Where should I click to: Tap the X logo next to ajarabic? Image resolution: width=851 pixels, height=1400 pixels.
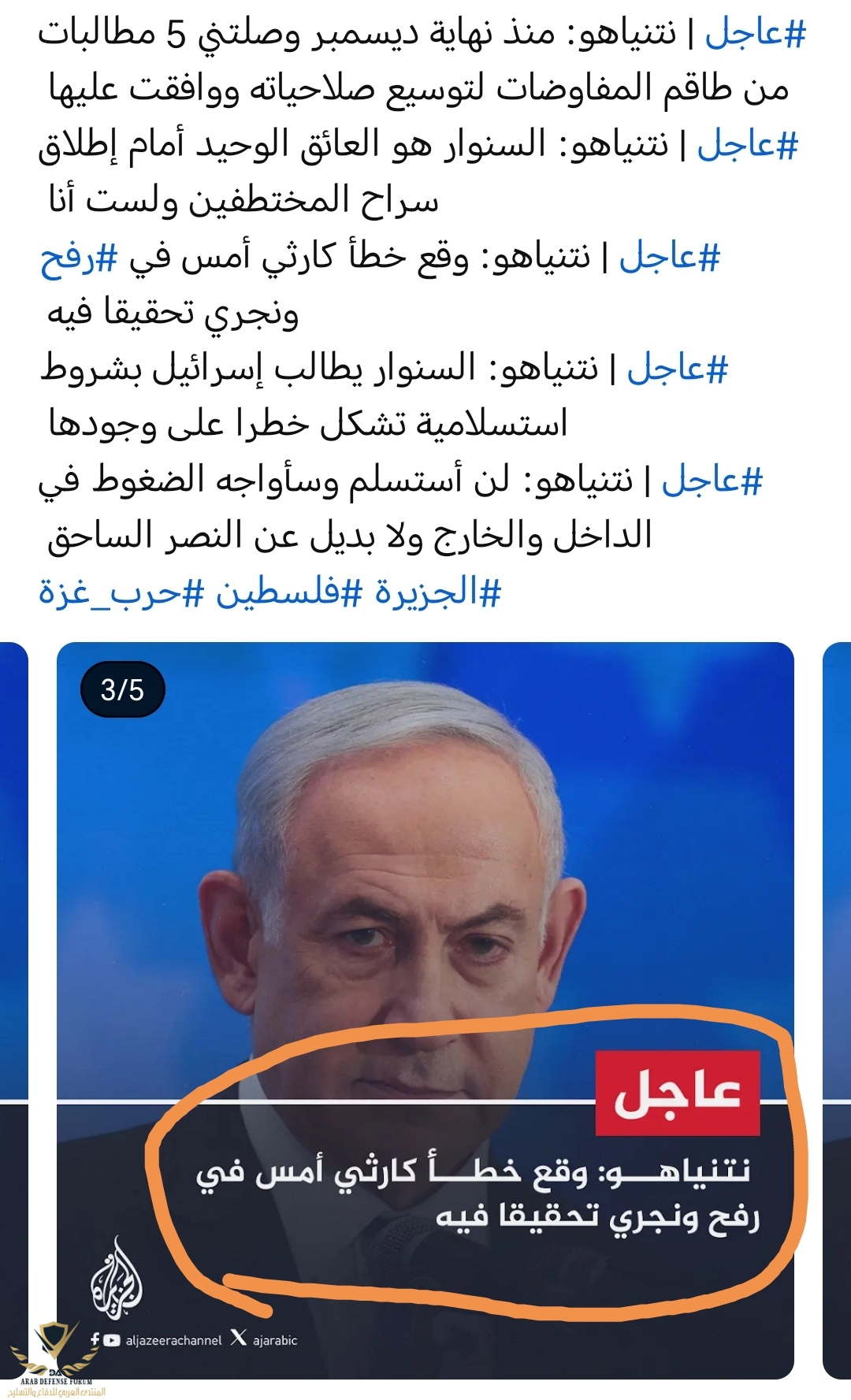238,1338
